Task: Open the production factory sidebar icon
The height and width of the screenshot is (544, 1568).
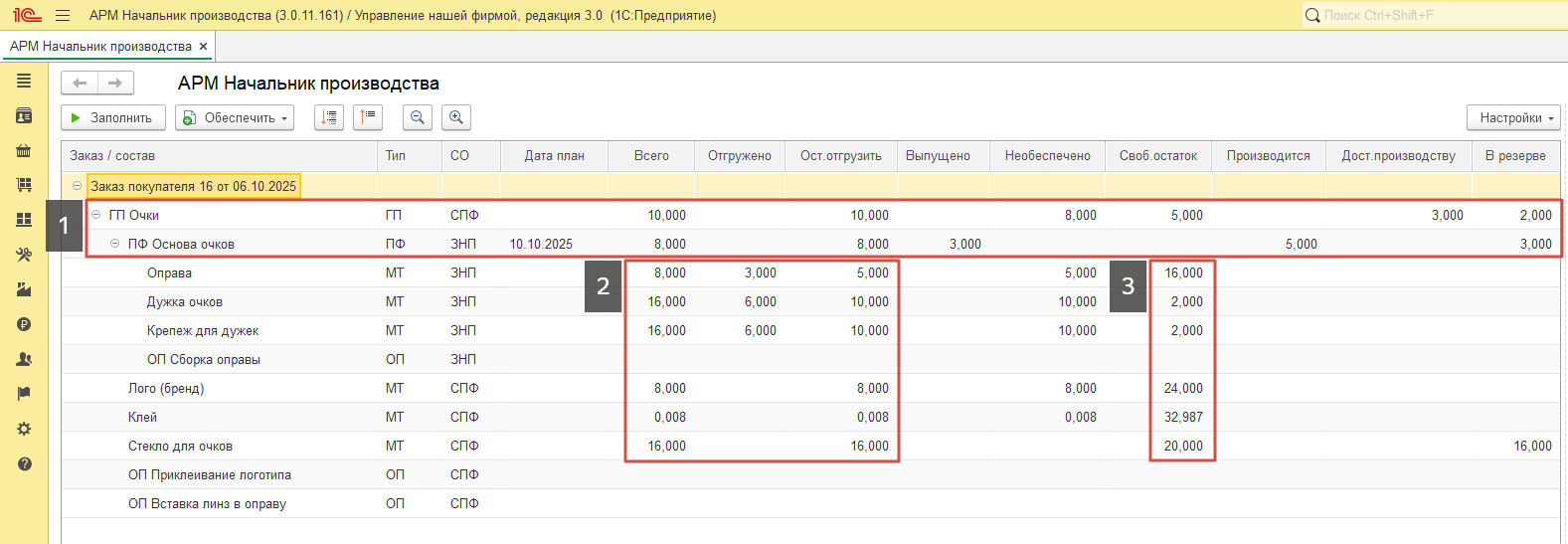Action: 24,289
